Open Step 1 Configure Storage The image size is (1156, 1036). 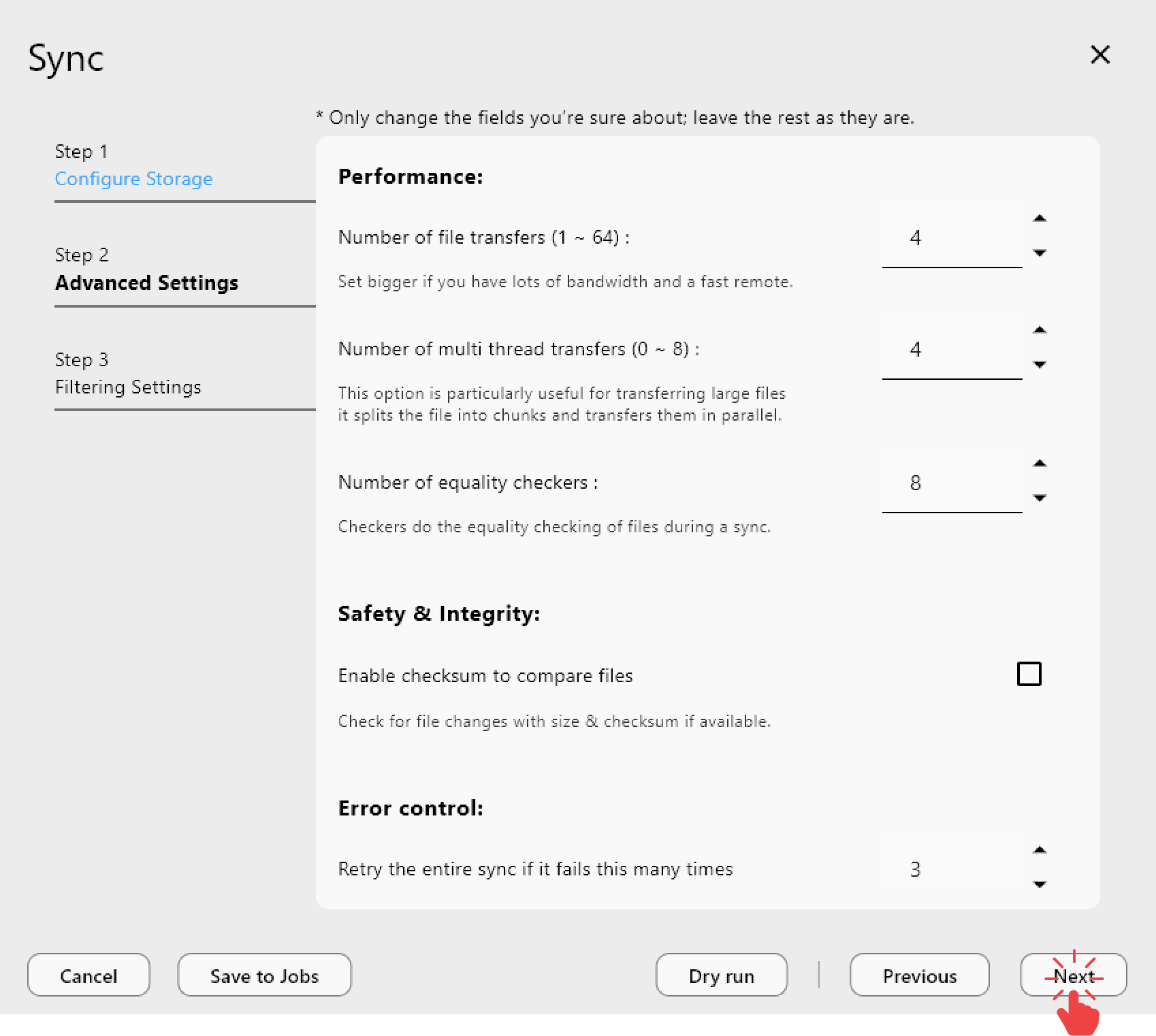(x=133, y=178)
